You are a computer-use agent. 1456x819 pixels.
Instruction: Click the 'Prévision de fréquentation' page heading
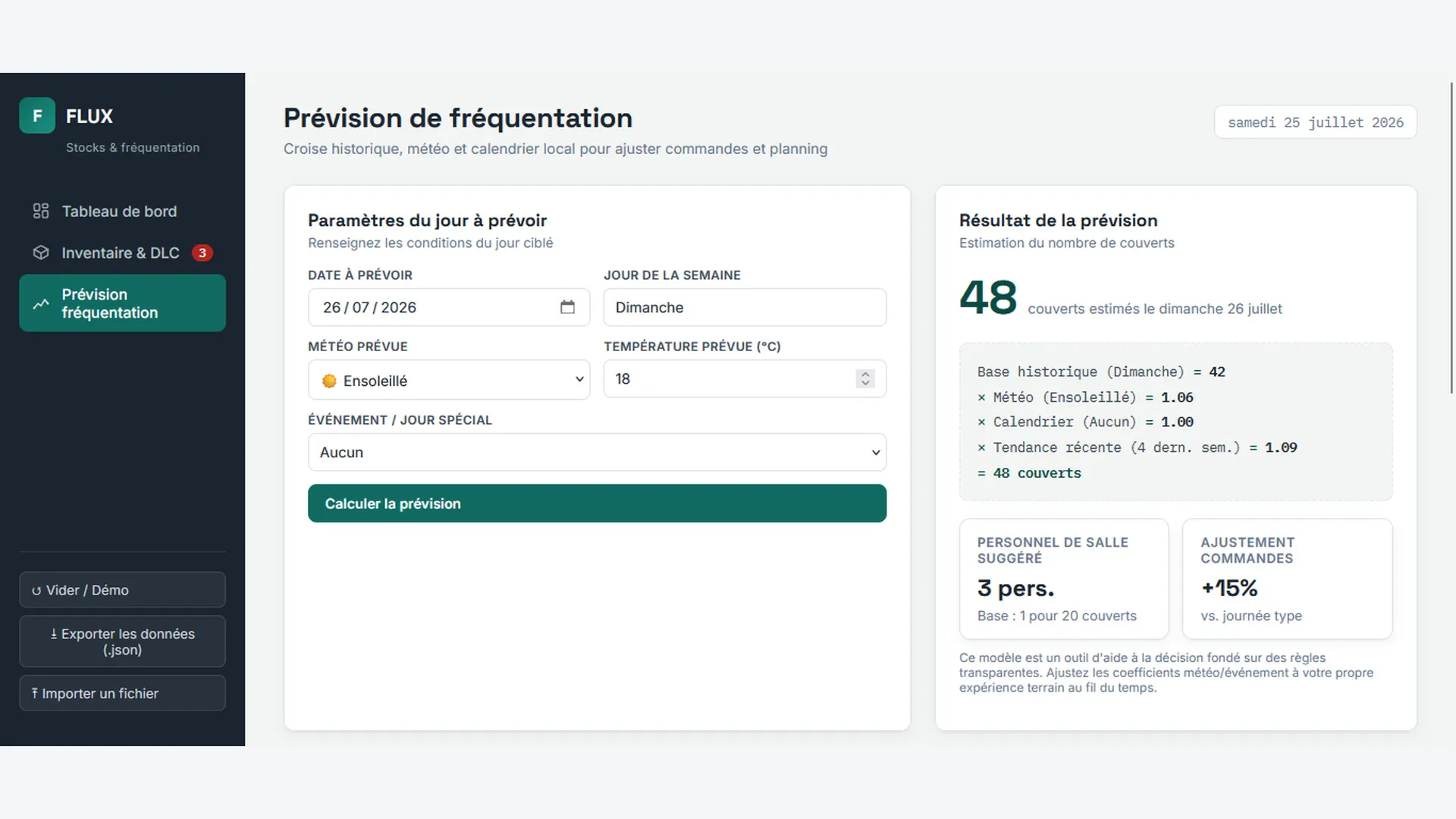tap(458, 118)
